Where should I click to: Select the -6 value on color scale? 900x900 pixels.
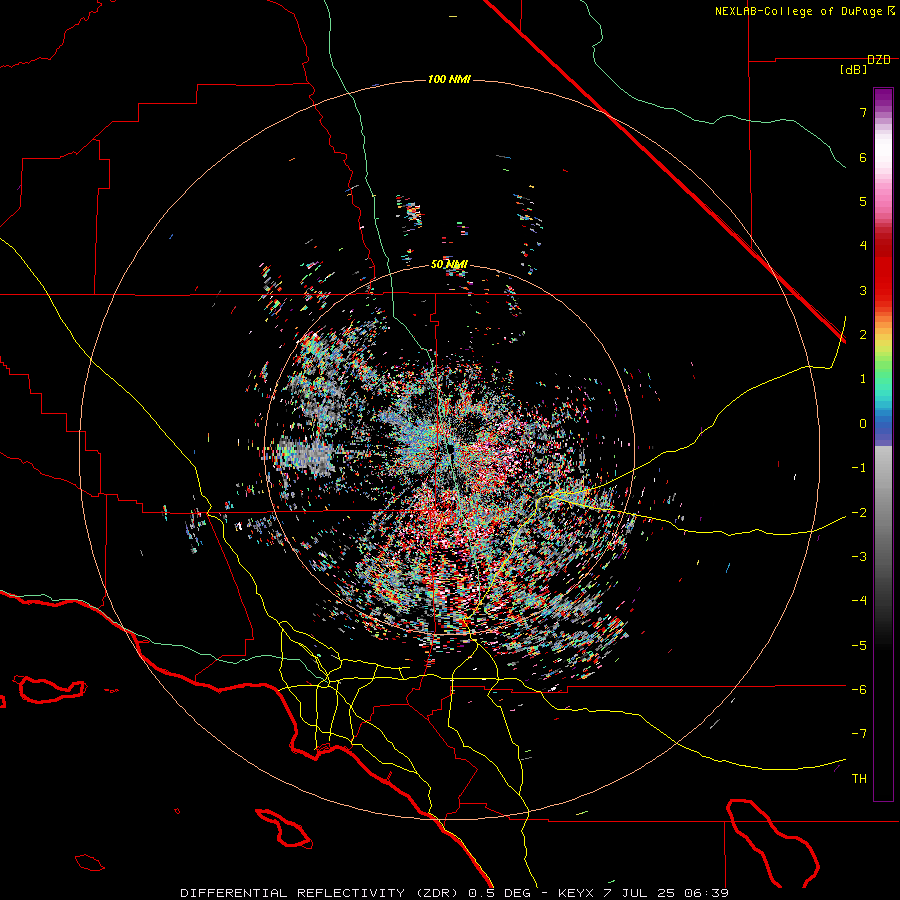click(x=859, y=689)
